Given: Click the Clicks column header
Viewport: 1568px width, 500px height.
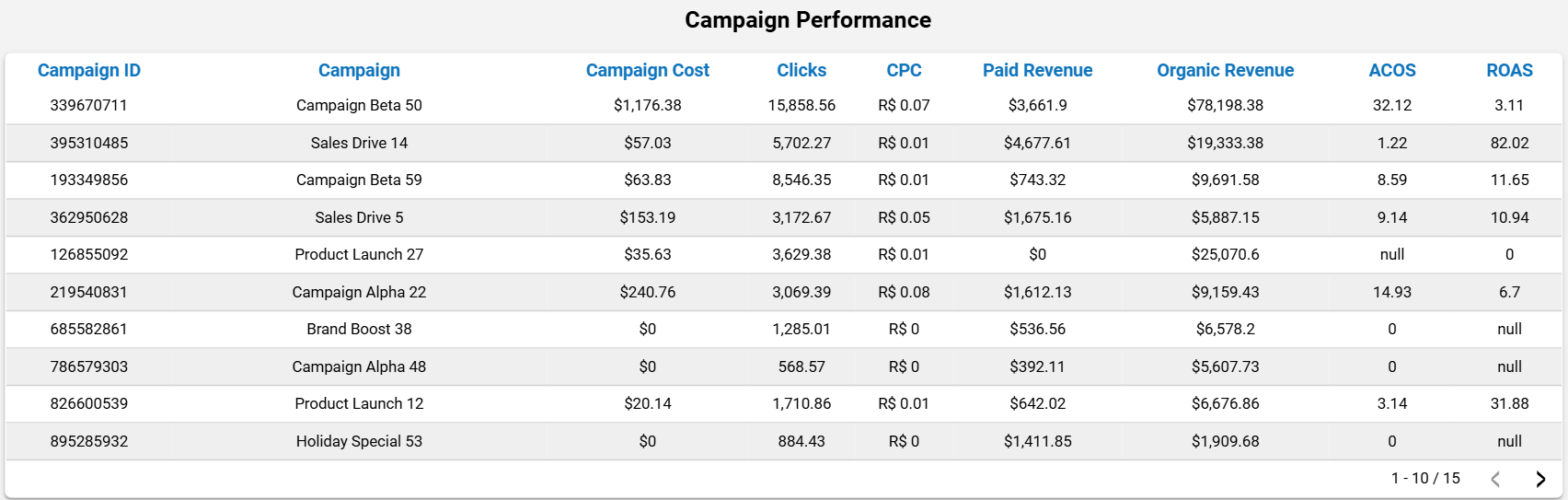Looking at the screenshot, I should [x=801, y=70].
